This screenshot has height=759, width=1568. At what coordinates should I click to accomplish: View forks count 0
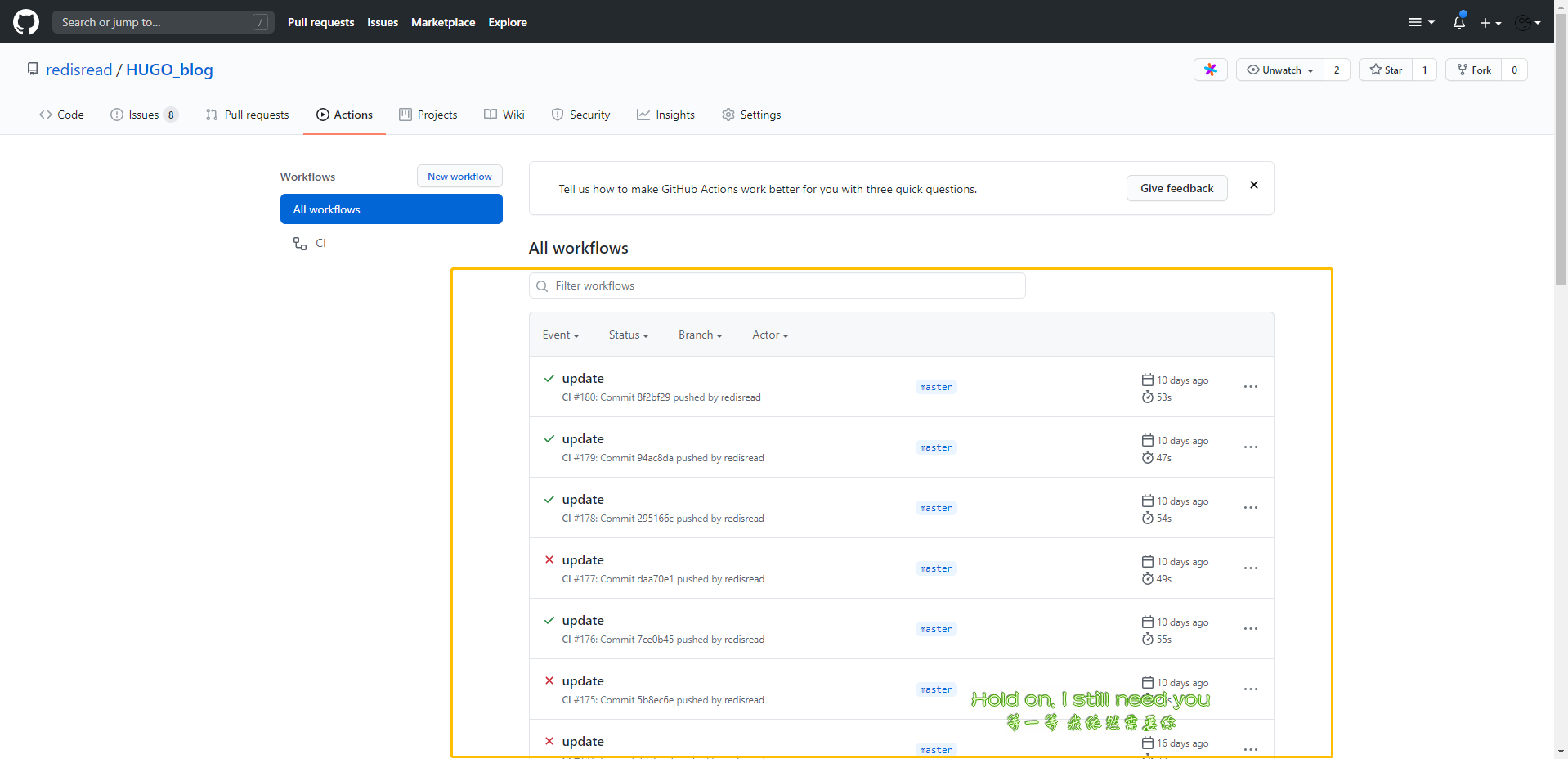click(x=1514, y=70)
